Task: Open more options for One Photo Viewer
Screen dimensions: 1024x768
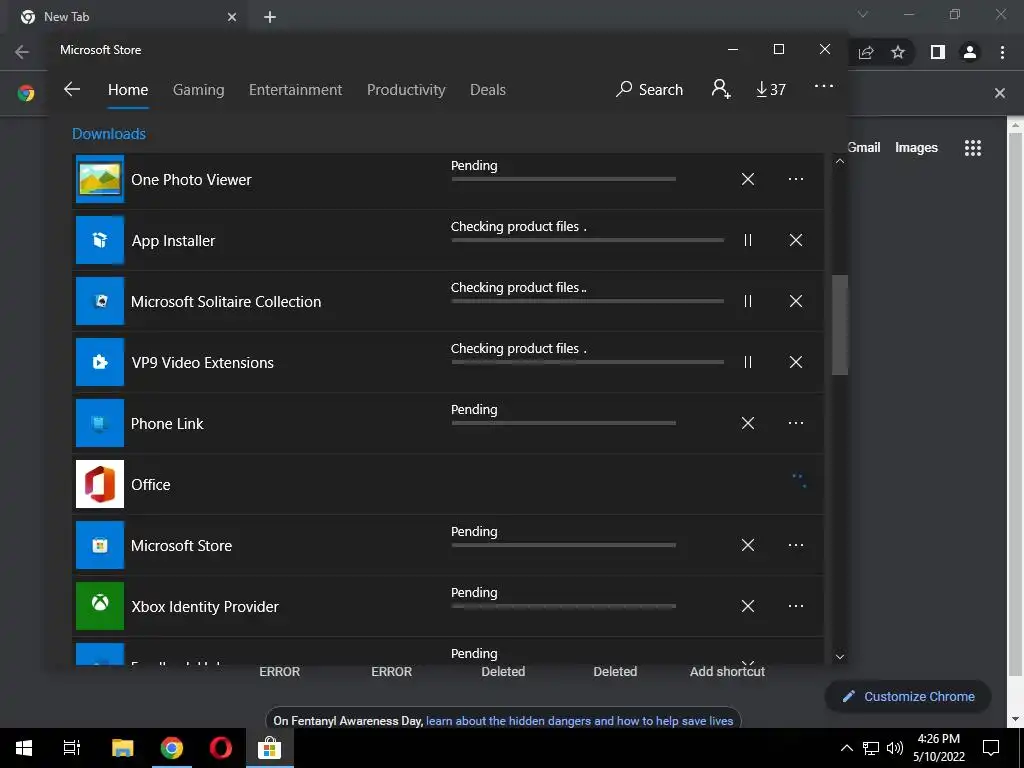Action: 795,179
